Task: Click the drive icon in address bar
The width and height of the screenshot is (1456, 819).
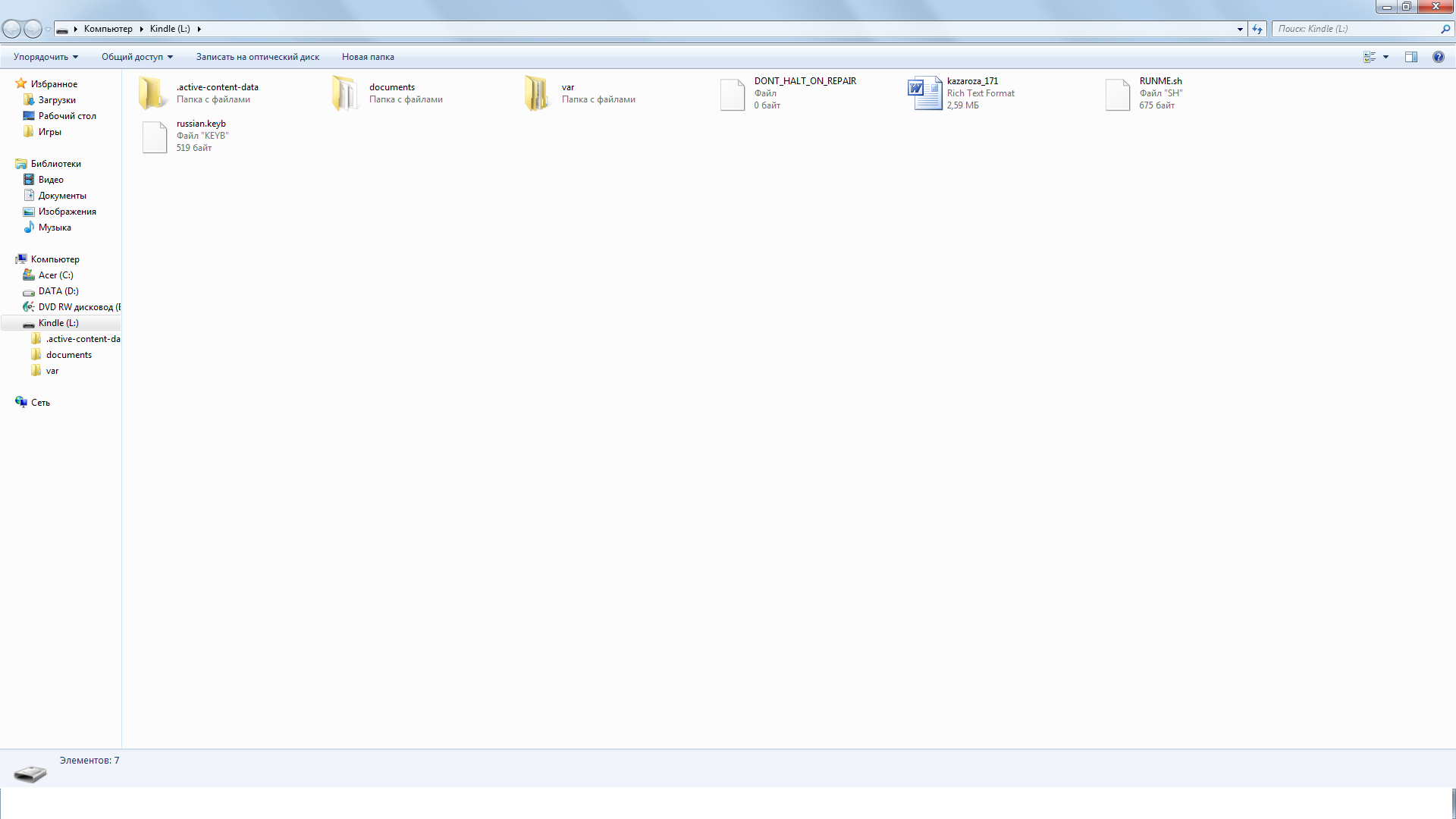Action: [x=62, y=30]
